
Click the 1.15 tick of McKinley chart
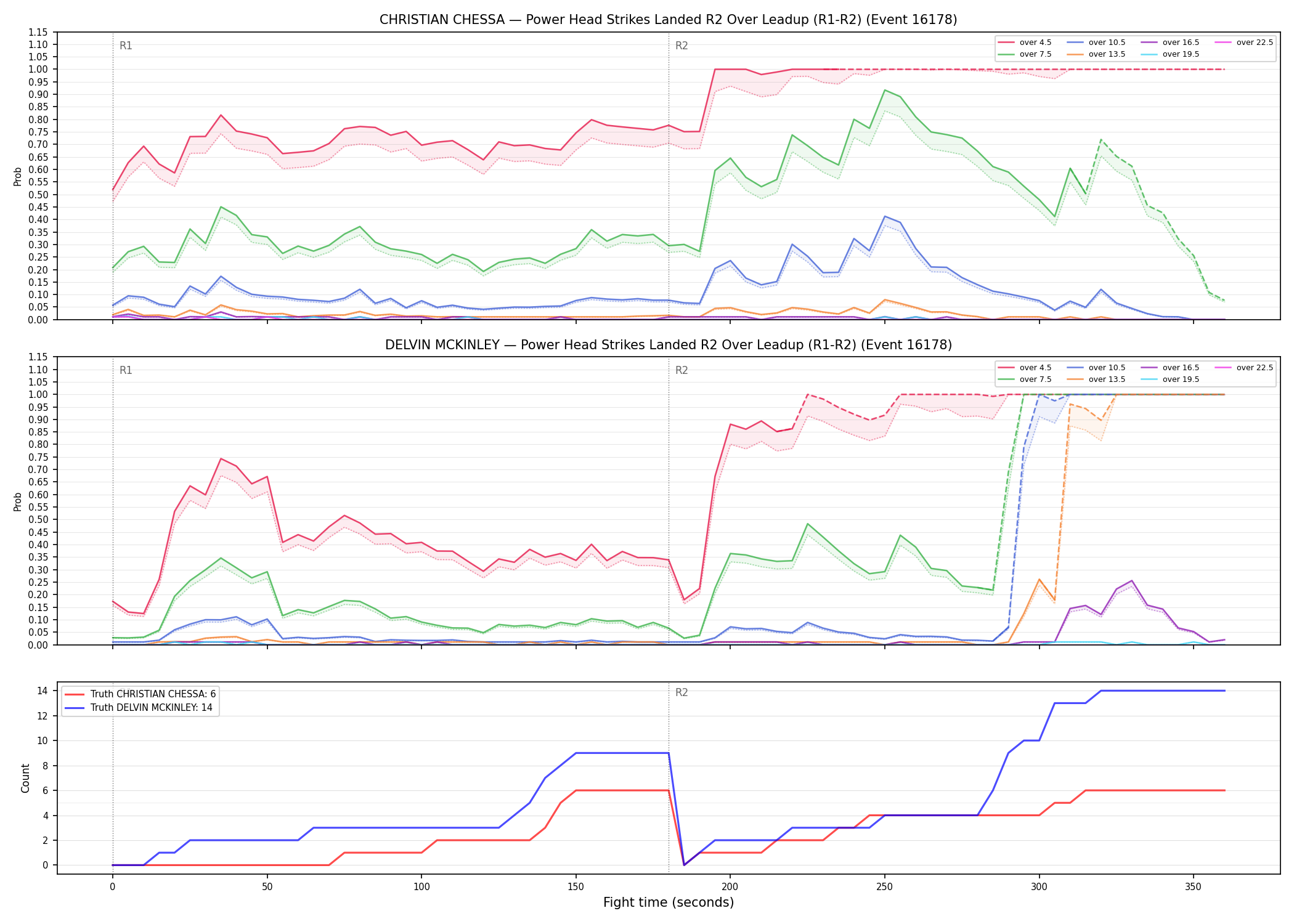pos(38,357)
